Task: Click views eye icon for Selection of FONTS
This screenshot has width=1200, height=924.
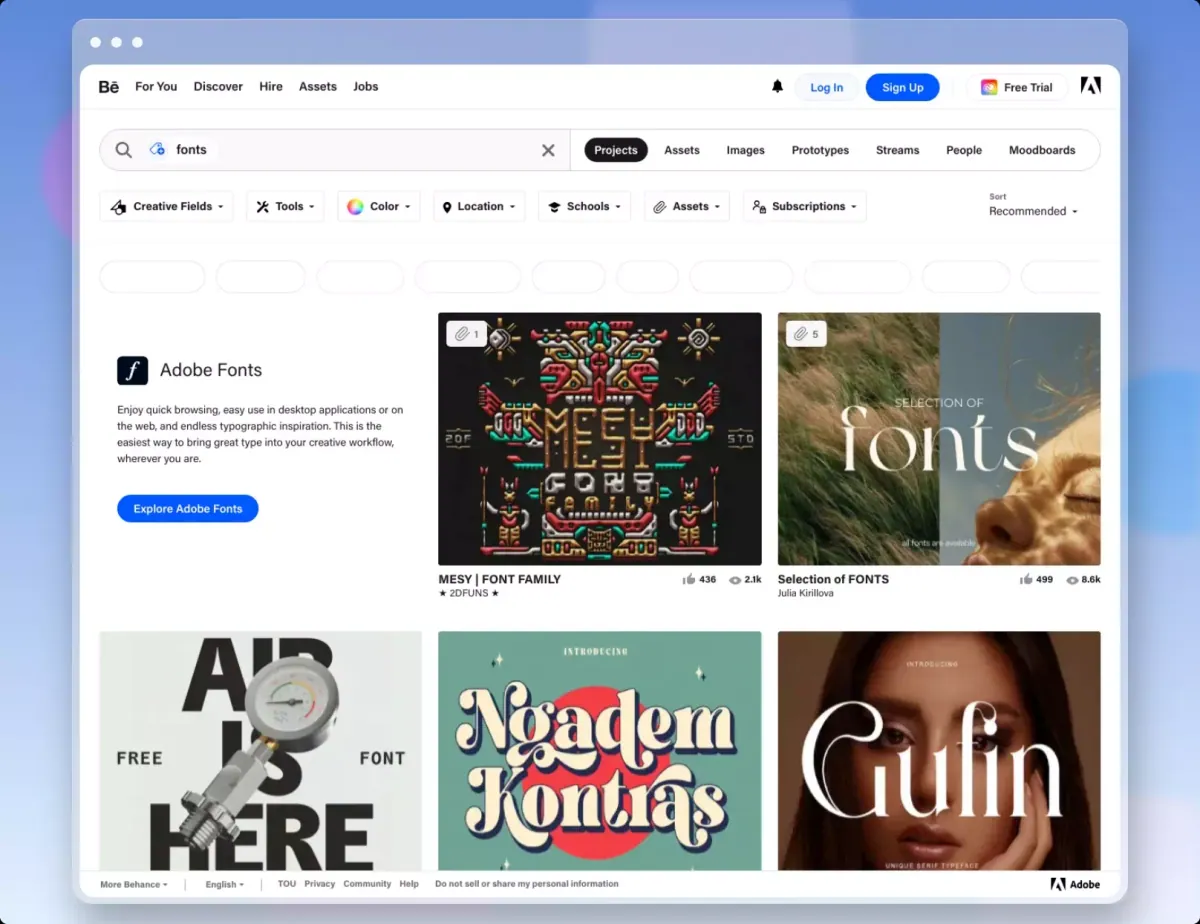Action: point(1072,580)
